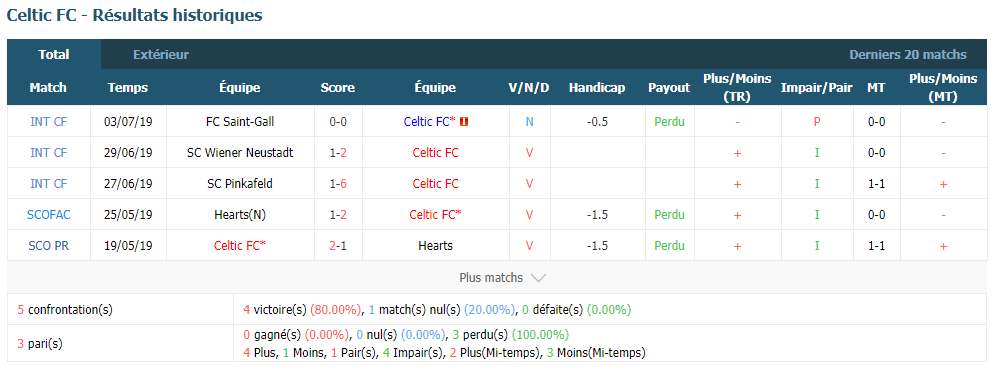Click the 1-6 score against SC Pinkafeld
This screenshot has height=371, width=998.
pos(338,184)
